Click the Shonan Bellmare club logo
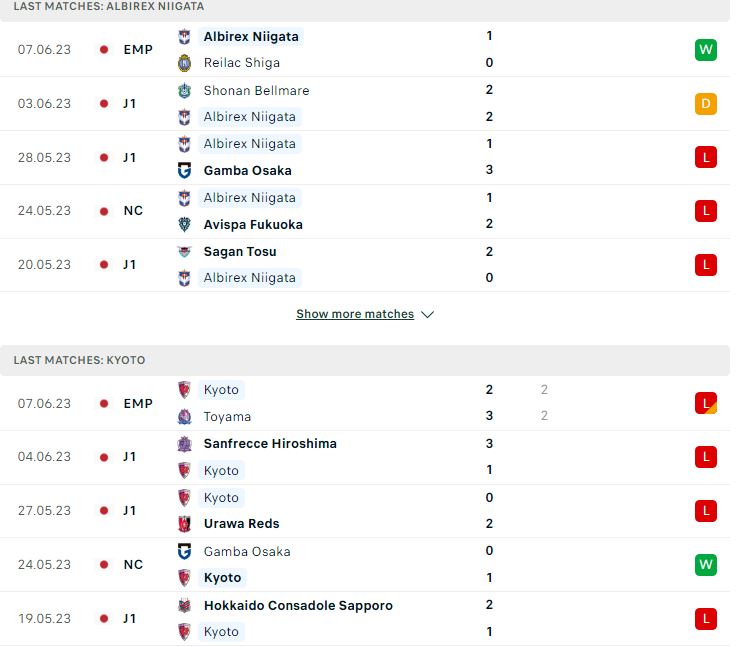 pyautogui.click(x=185, y=90)
